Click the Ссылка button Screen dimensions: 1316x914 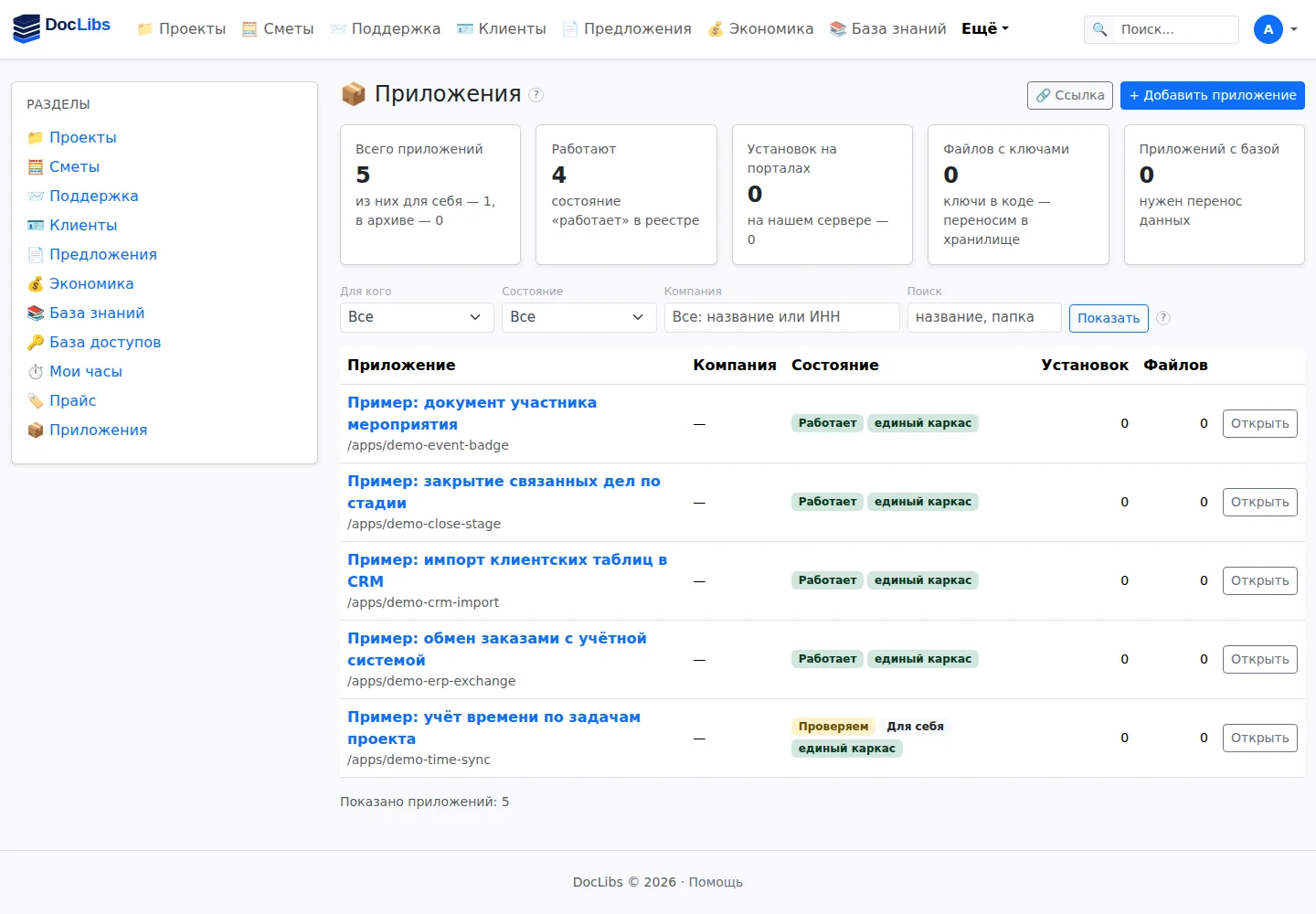tap(1070, 95)
